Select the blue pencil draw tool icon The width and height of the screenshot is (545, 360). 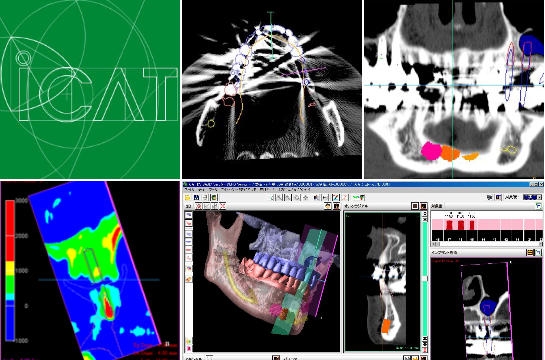336,198
